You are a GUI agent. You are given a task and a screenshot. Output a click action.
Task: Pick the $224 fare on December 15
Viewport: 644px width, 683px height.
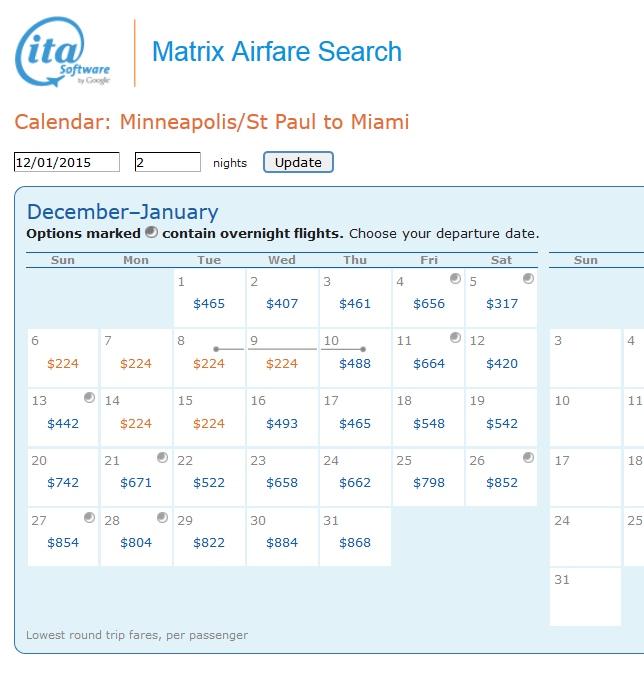(x=209, y=424)
